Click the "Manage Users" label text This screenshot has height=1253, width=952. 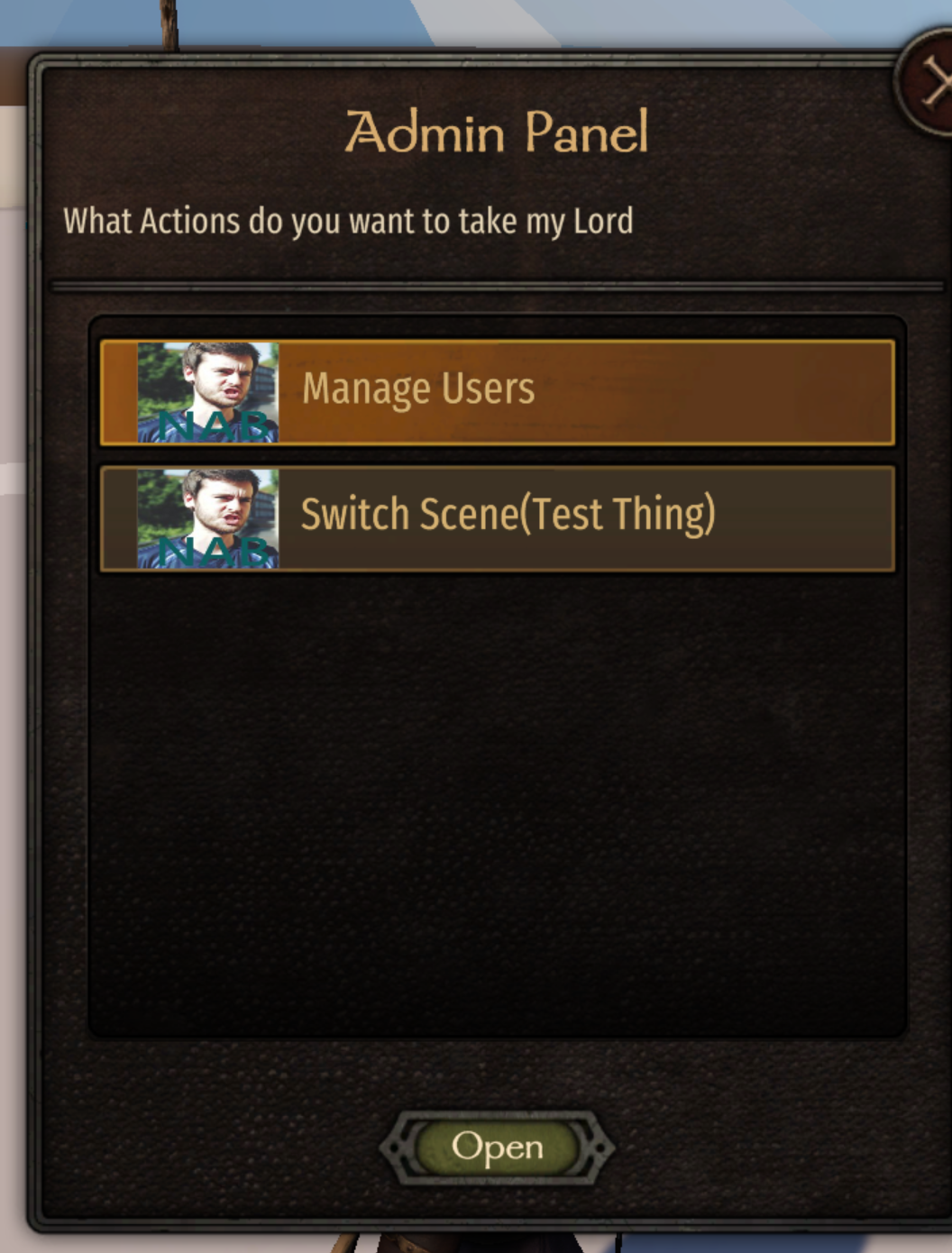click(418, 389)
